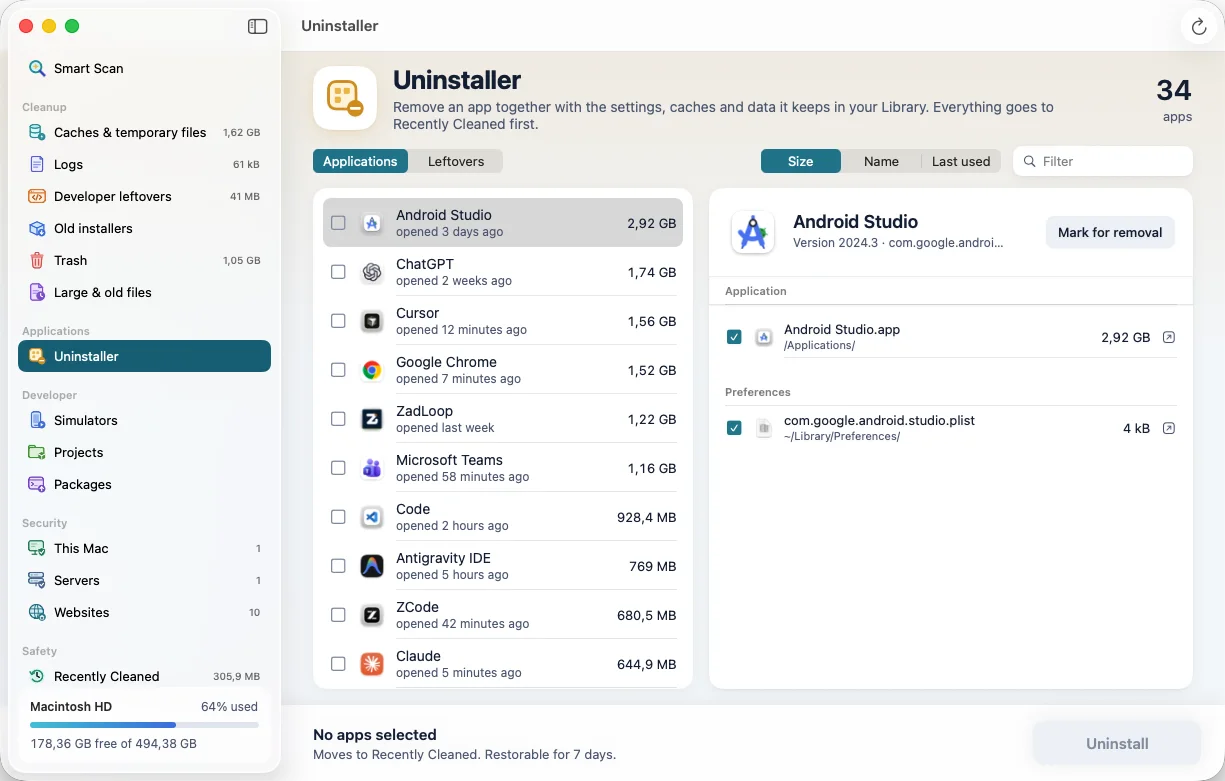Open the Websites globe icon
This screenshot has width=1225, height=781.
pos(37,612)
